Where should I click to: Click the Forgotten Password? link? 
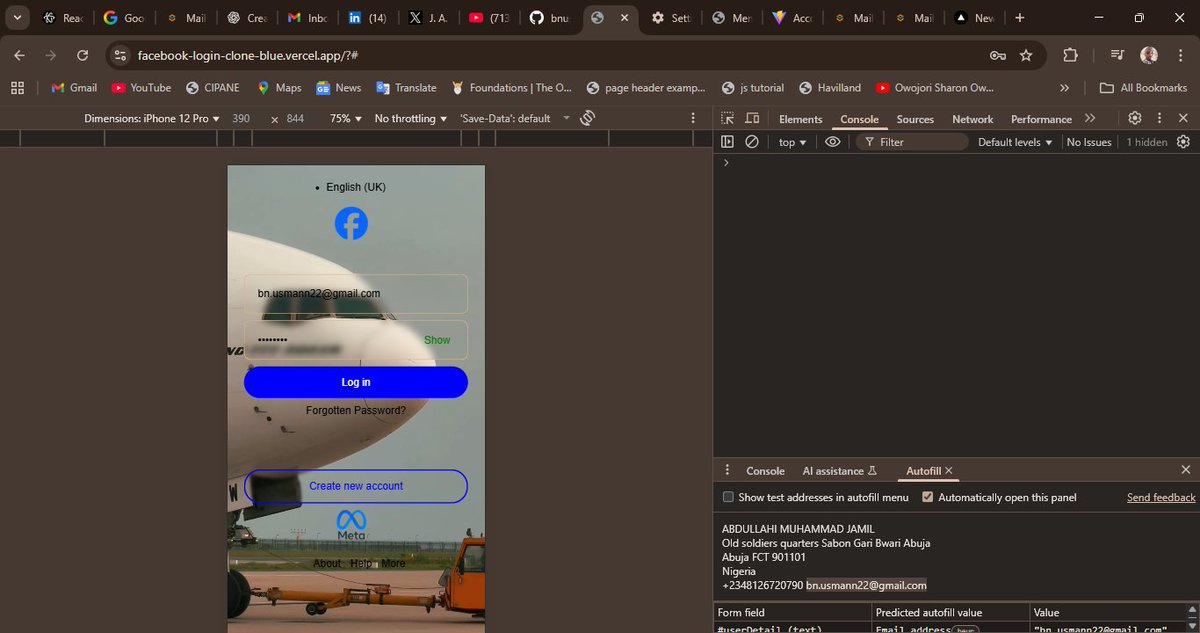point(356,410)
